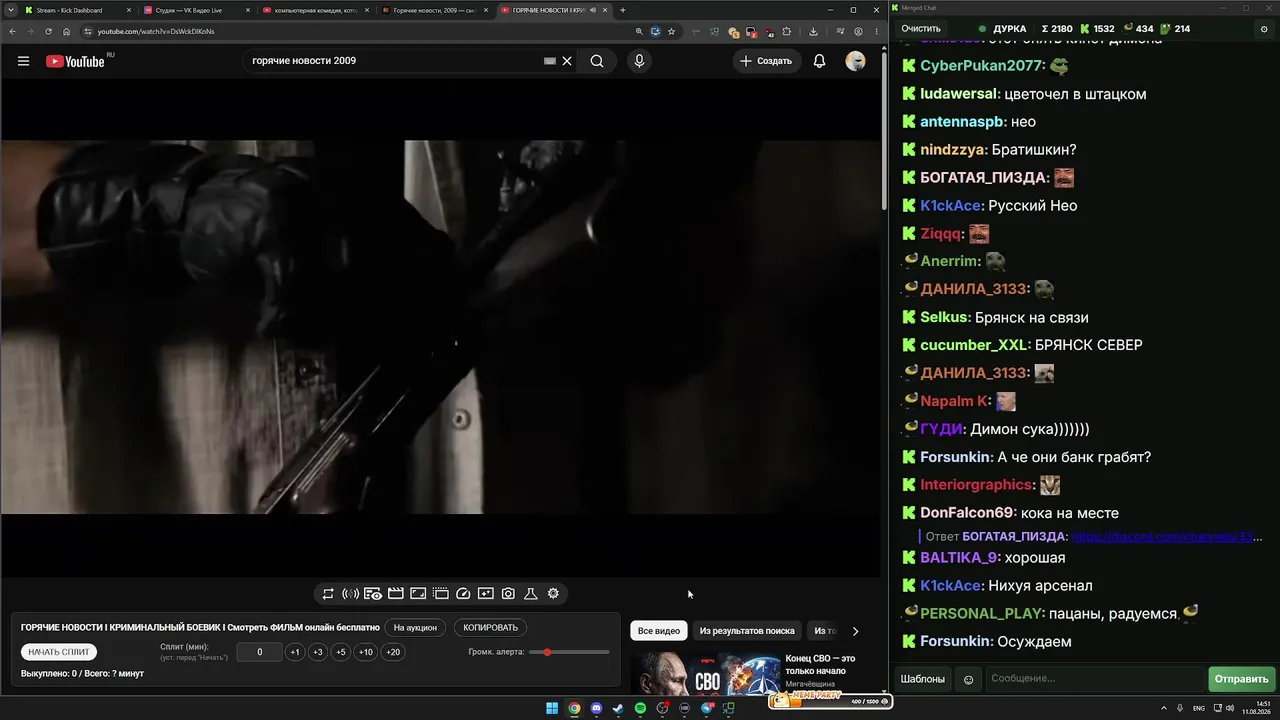Click the browser reload button
Viewport: 1280px width, 720px height.
48,31
